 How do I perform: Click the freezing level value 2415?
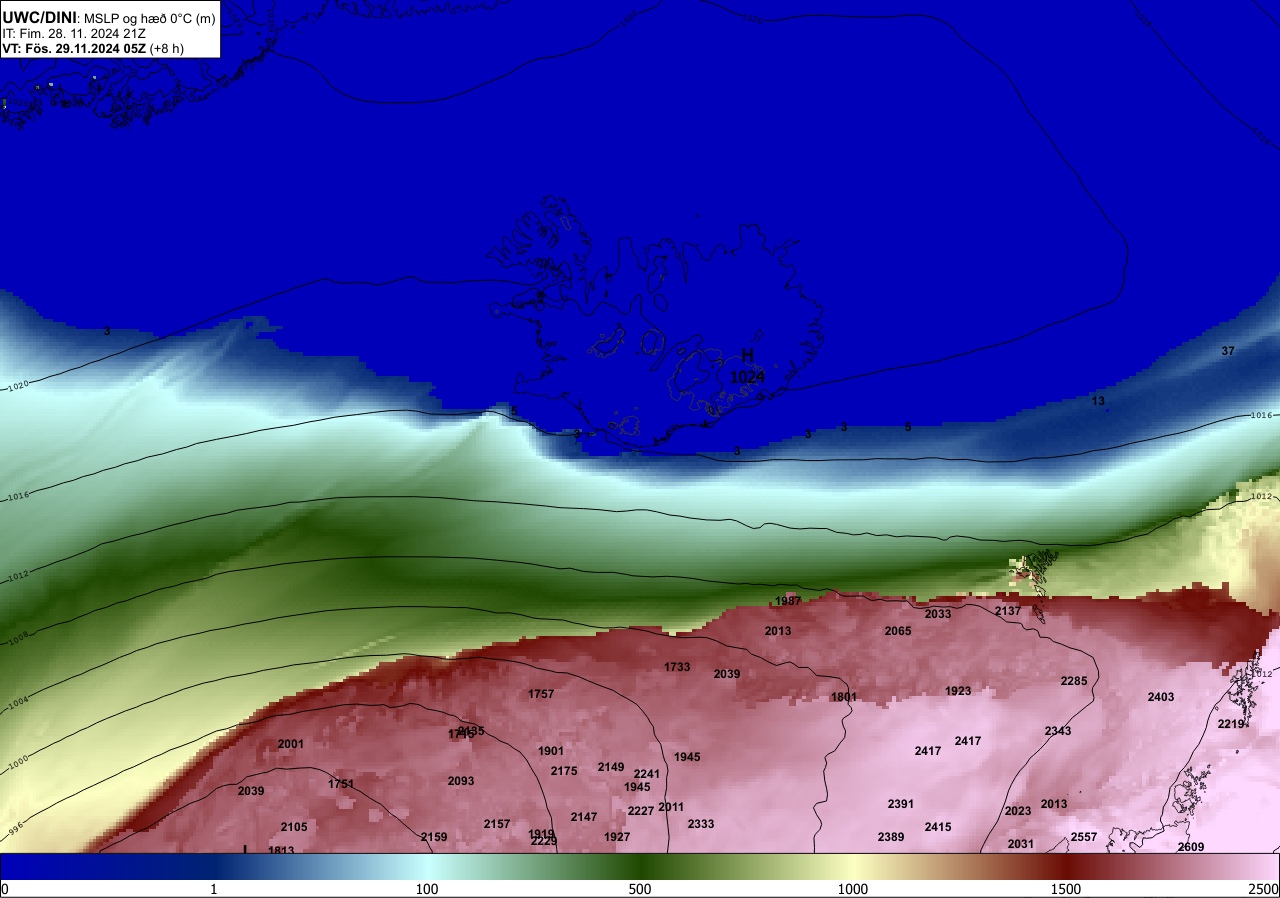point(938,827)
